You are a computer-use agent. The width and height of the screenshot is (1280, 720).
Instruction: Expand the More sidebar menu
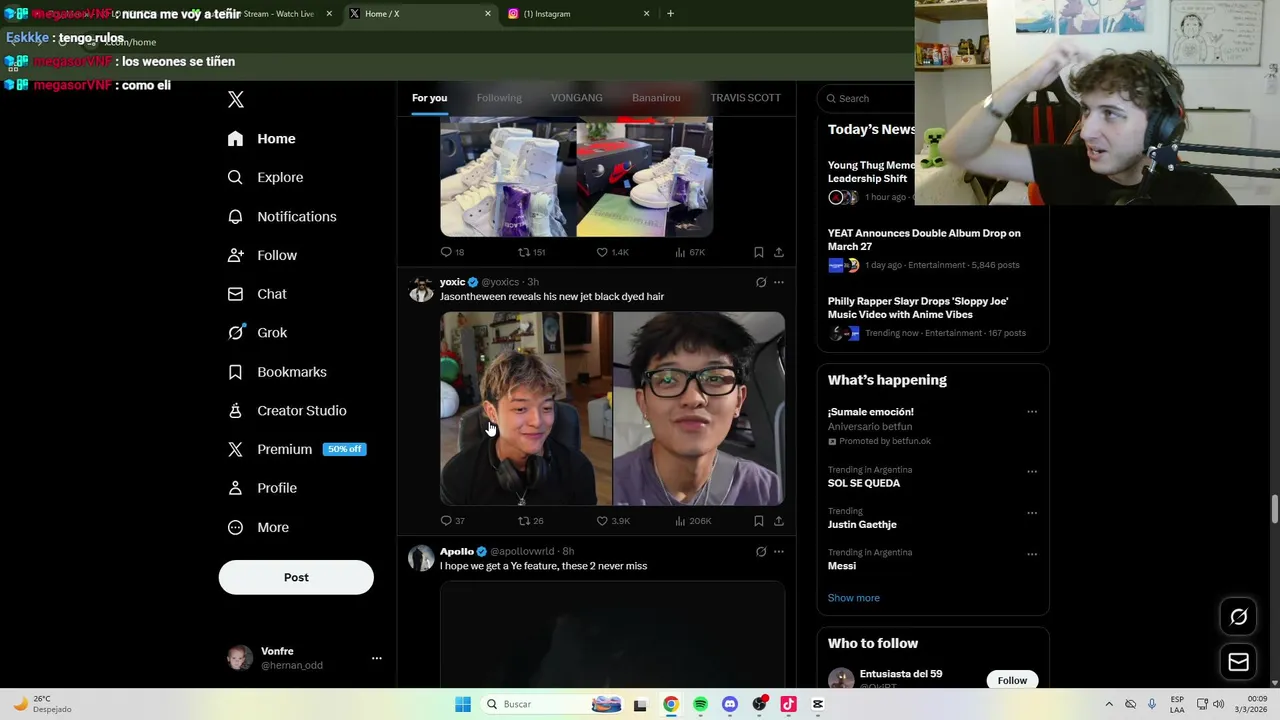tap(259, 527)
